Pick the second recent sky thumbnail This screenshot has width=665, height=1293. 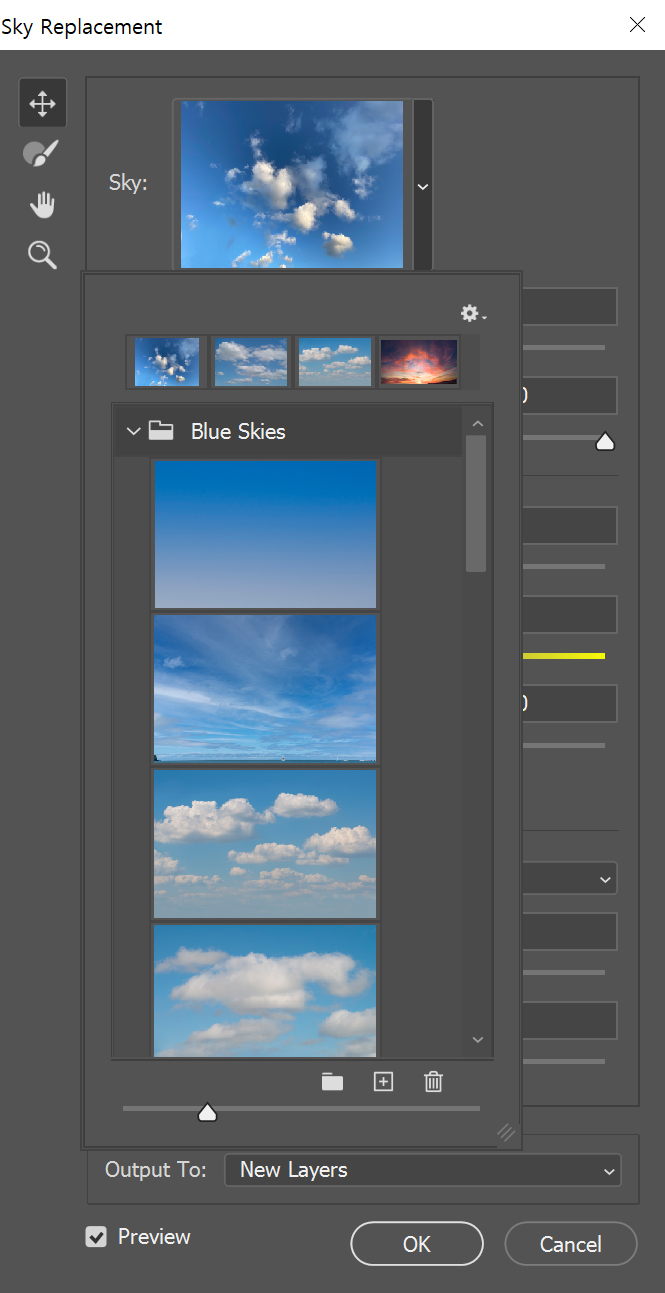click(251, 362)
